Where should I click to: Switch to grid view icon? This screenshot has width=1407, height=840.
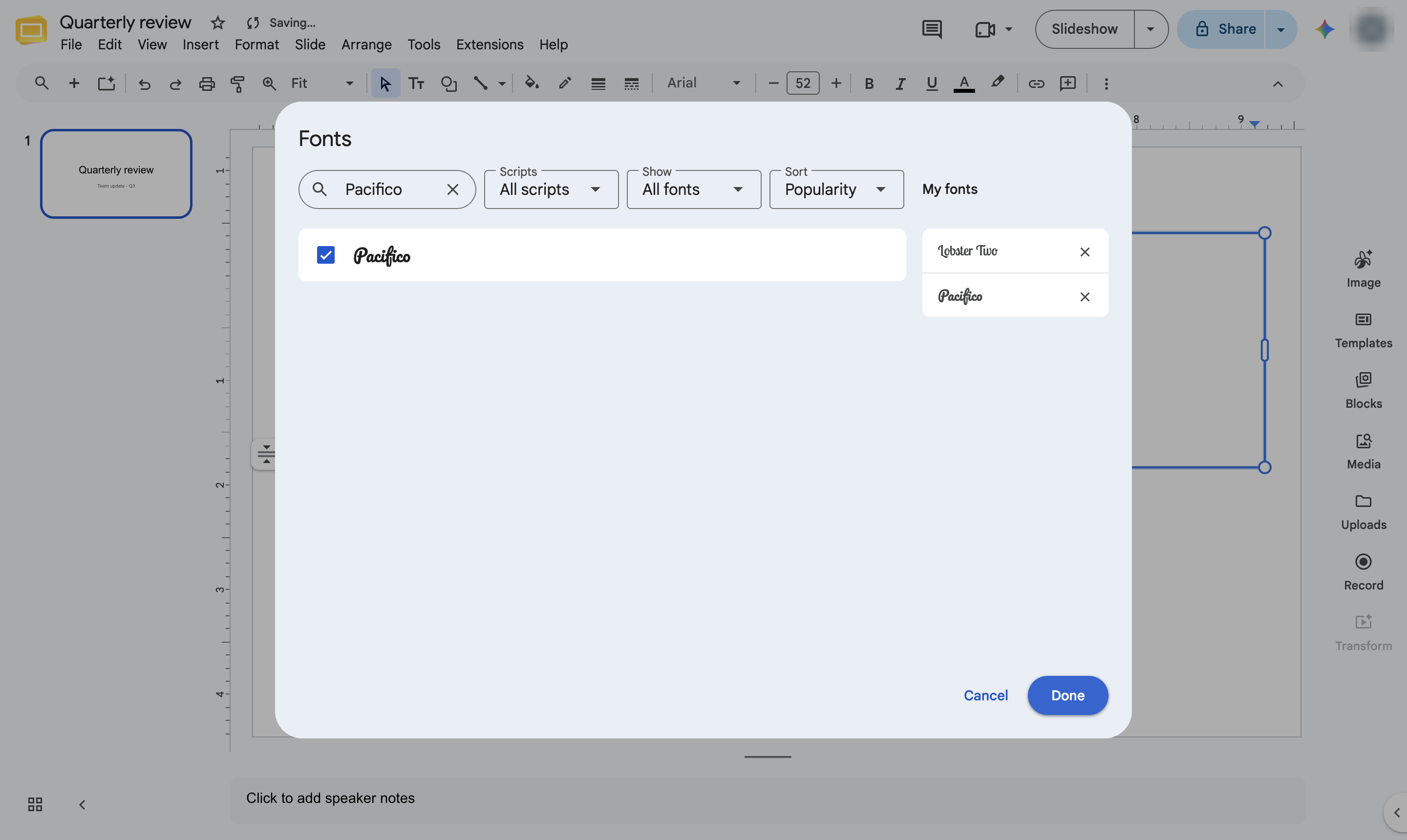click(x=35, y=804)
